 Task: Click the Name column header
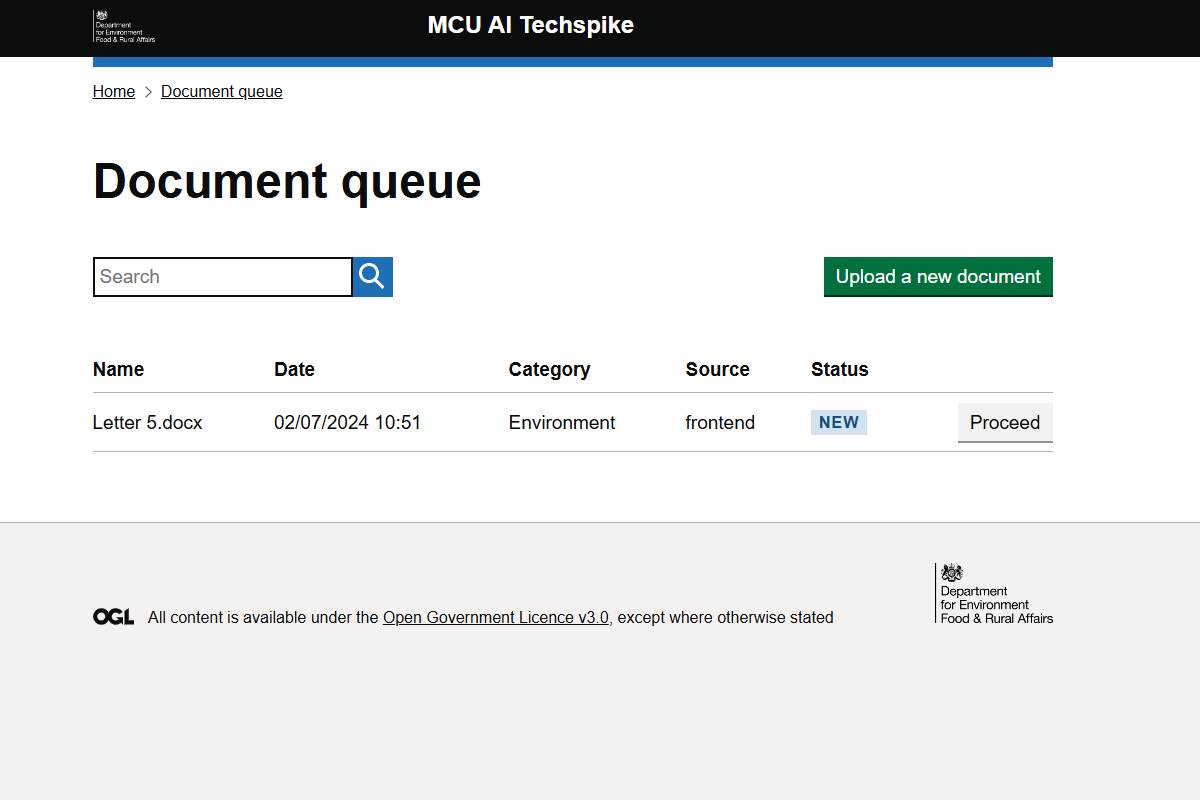(118, 369)
